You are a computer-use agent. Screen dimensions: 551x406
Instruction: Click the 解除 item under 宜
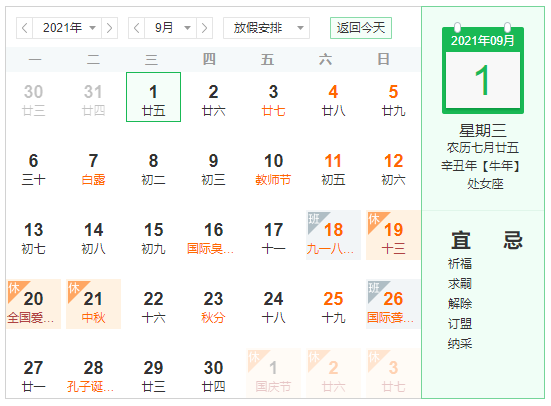click(x=460, y=303)
